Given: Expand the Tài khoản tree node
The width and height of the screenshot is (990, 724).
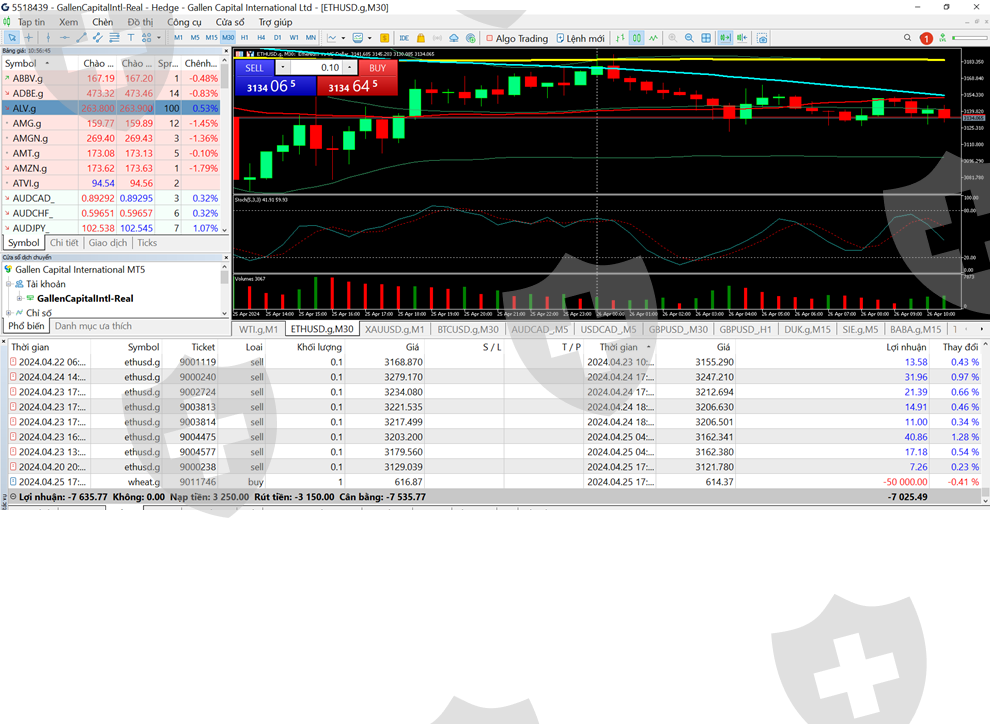Looking at the screenshot, I should point(9,284).
